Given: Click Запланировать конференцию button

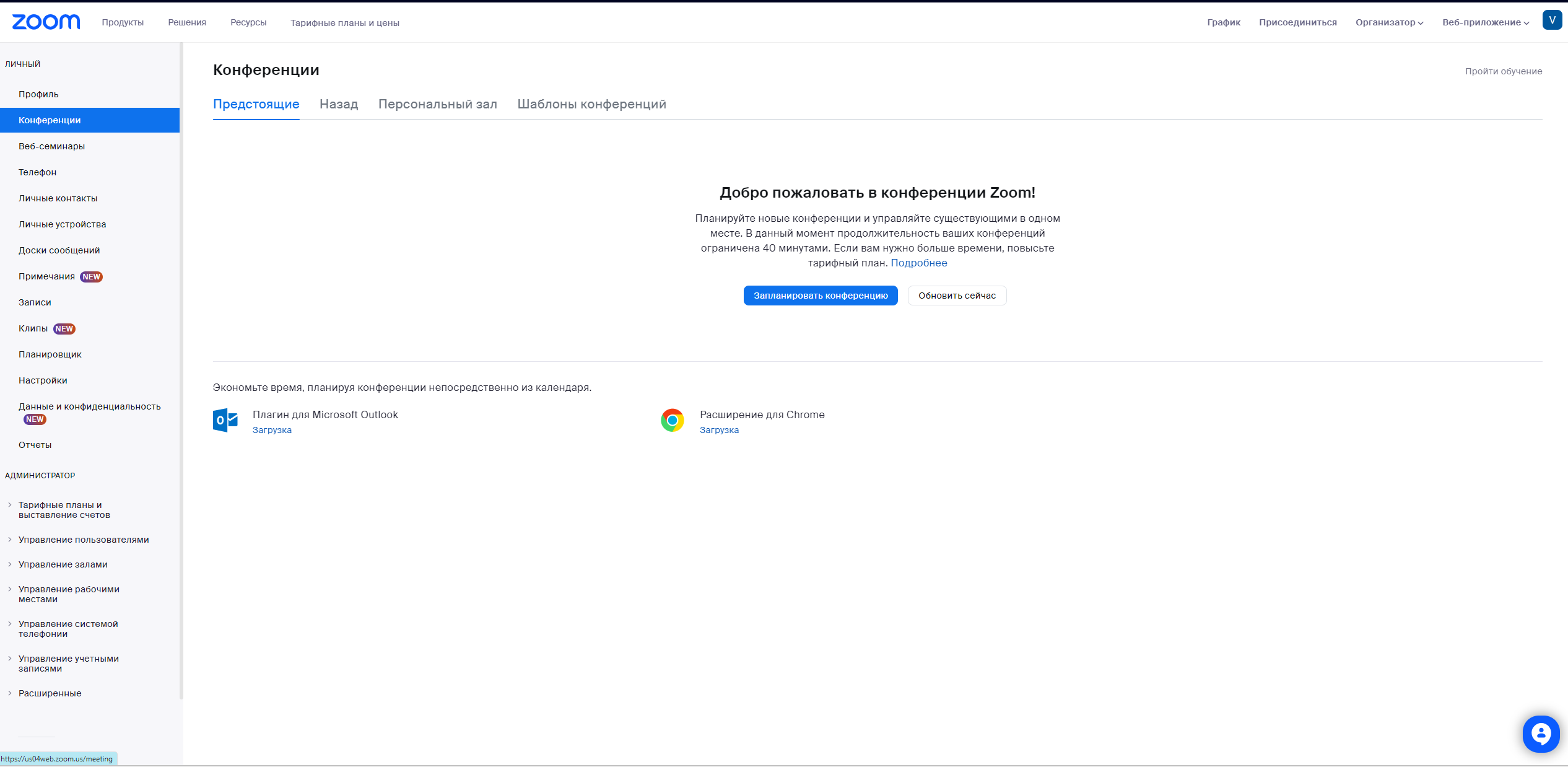Looking at the screenshot, I should point(820,296).
